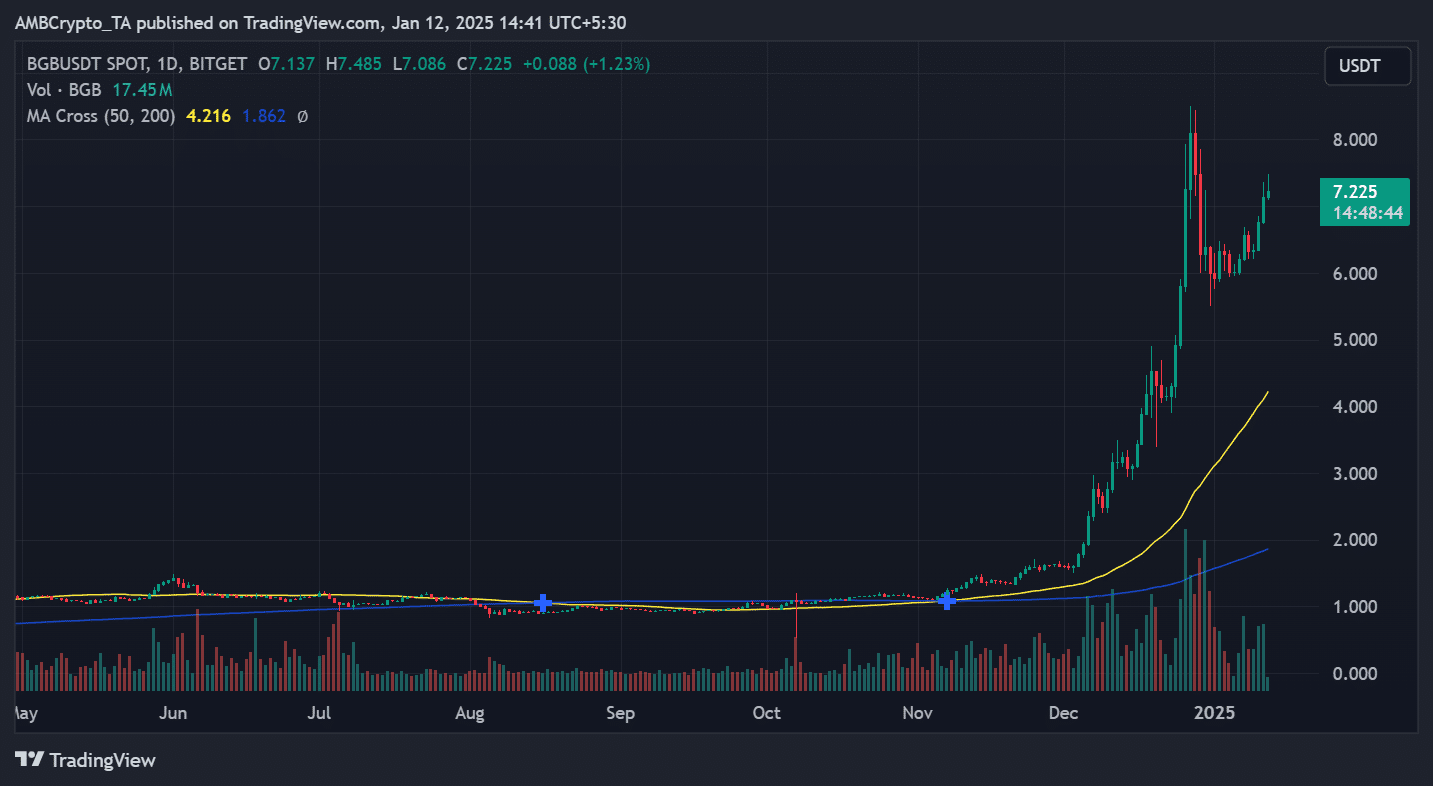Image resolution: width=1433 pixels, height=786 pixels.
Task: Switch to the USDT price display tab
Action: 1367,65
